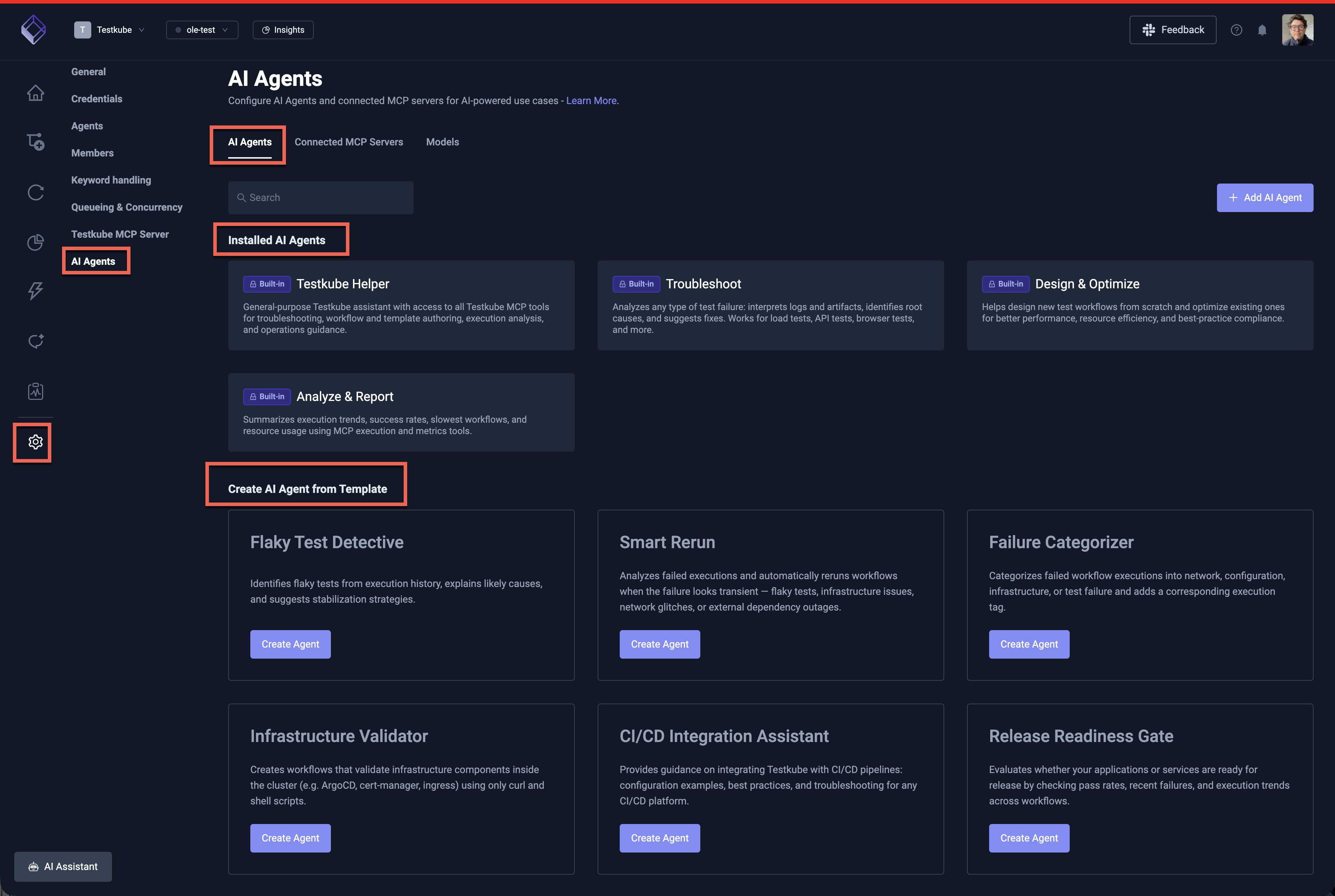Open the AI Assistant panel
This screenshot has height=896, width=1335.
63,866
